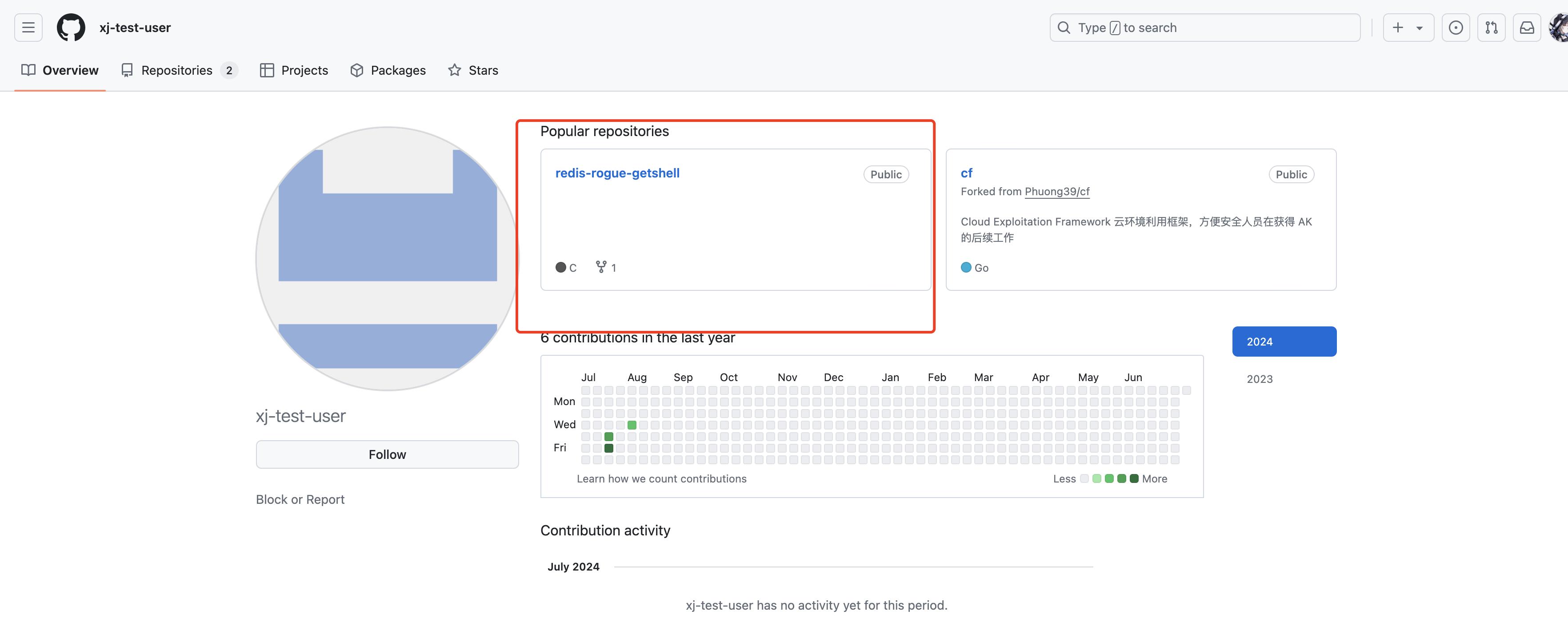Click the plus create-new icon
This screenshot has height=627, width=1568.
point(1398,28)
